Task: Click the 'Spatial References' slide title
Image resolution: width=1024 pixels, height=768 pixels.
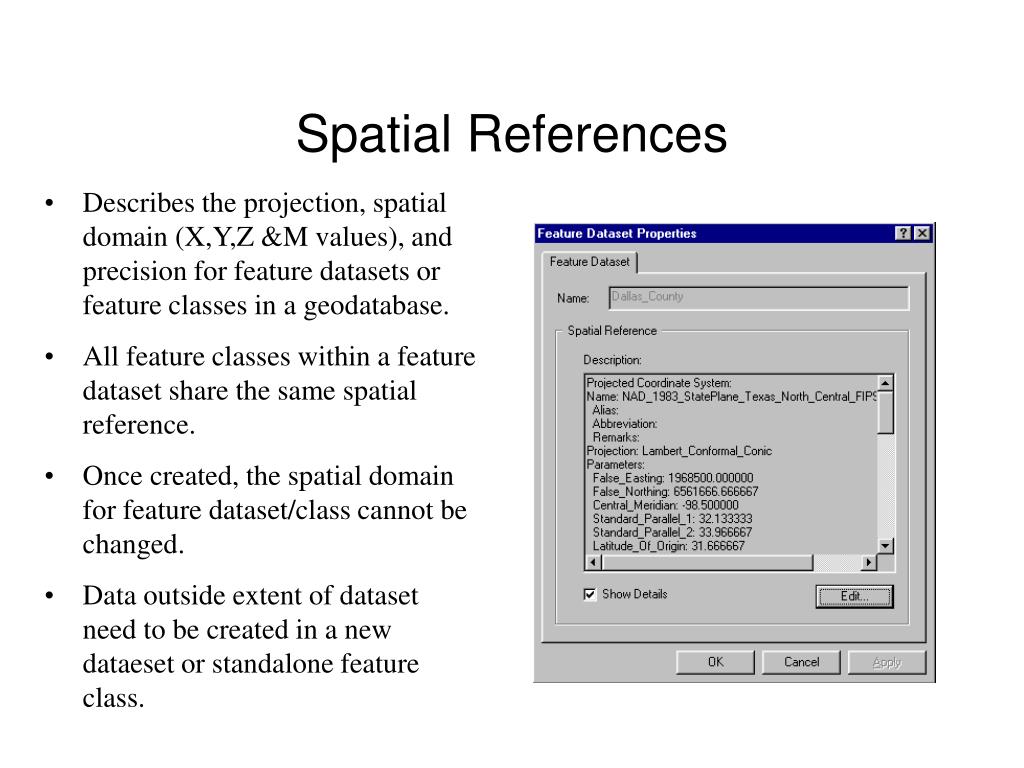Action: tap(511, 135)
